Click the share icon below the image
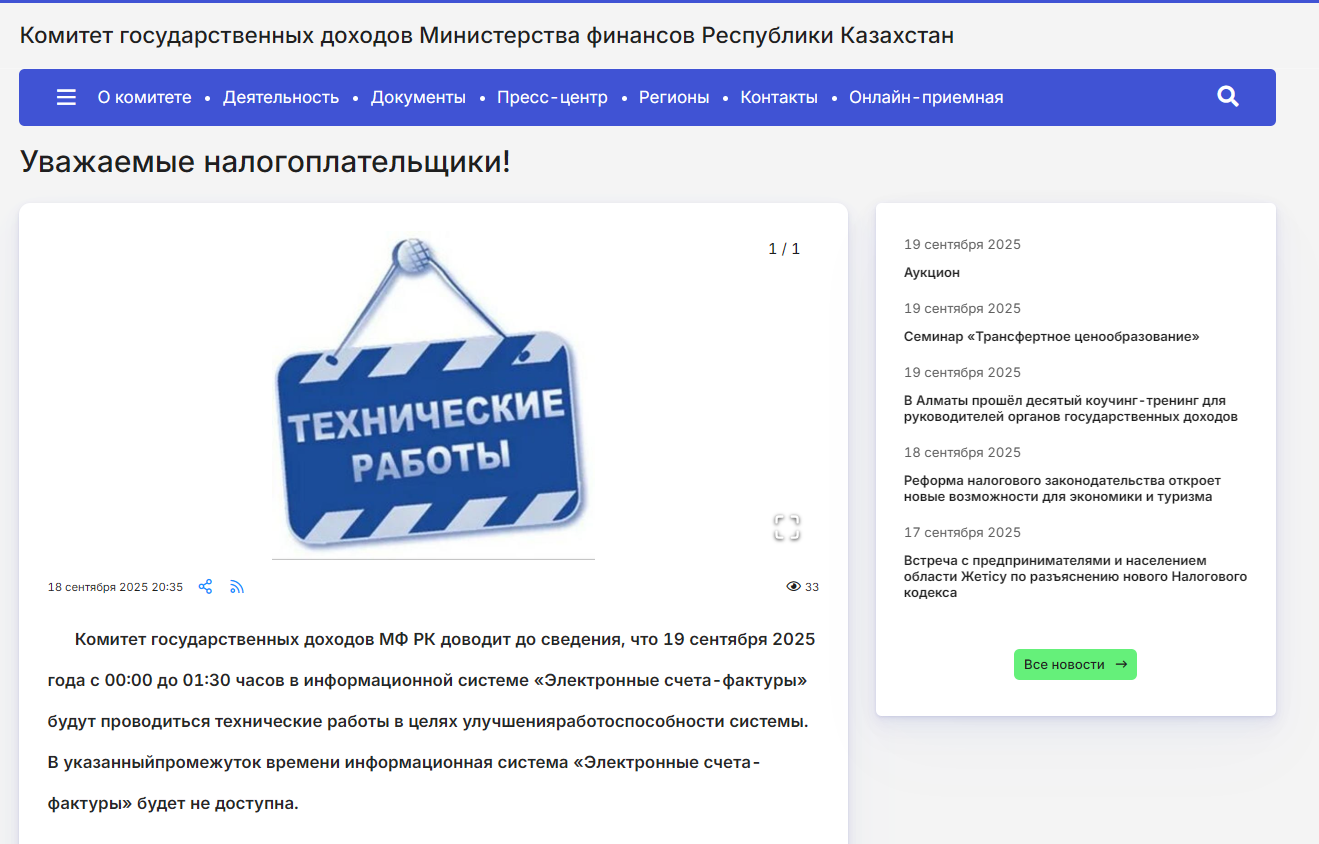 pyautogui.click(x=205, y=587)
